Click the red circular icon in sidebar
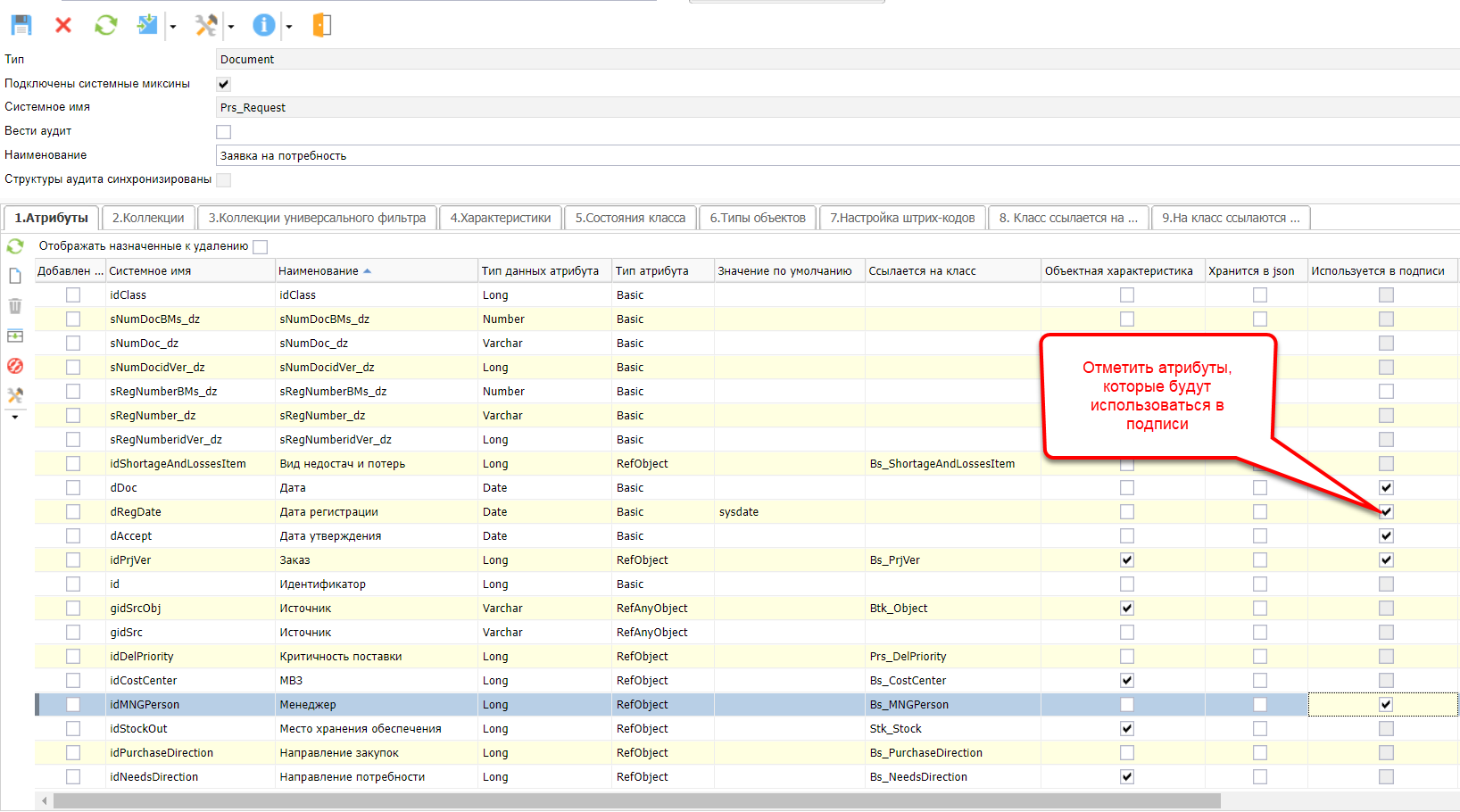 15,366
